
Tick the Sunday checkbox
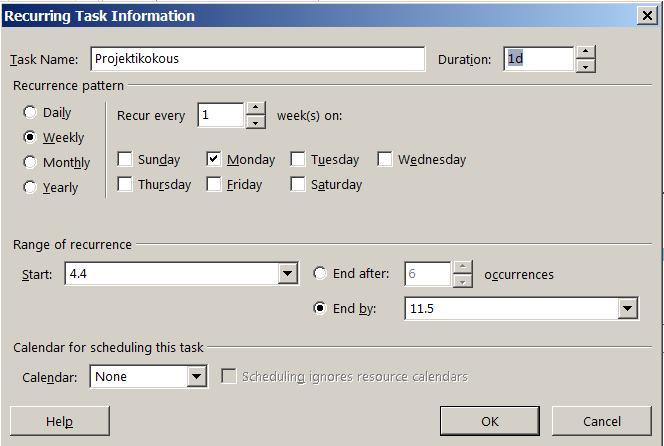(x=125, y=159)
